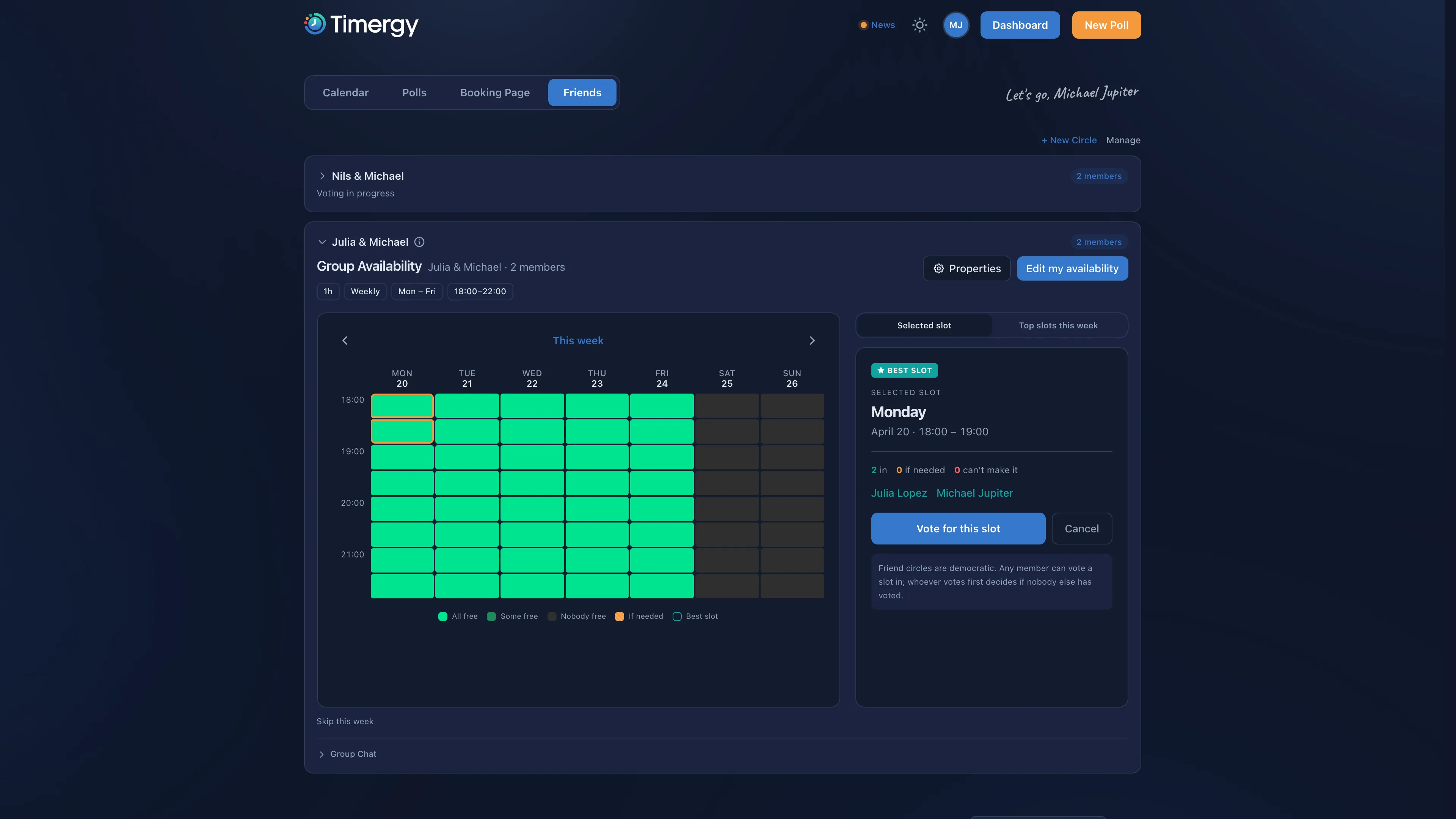Click the Manage link

click(1123, 140)
